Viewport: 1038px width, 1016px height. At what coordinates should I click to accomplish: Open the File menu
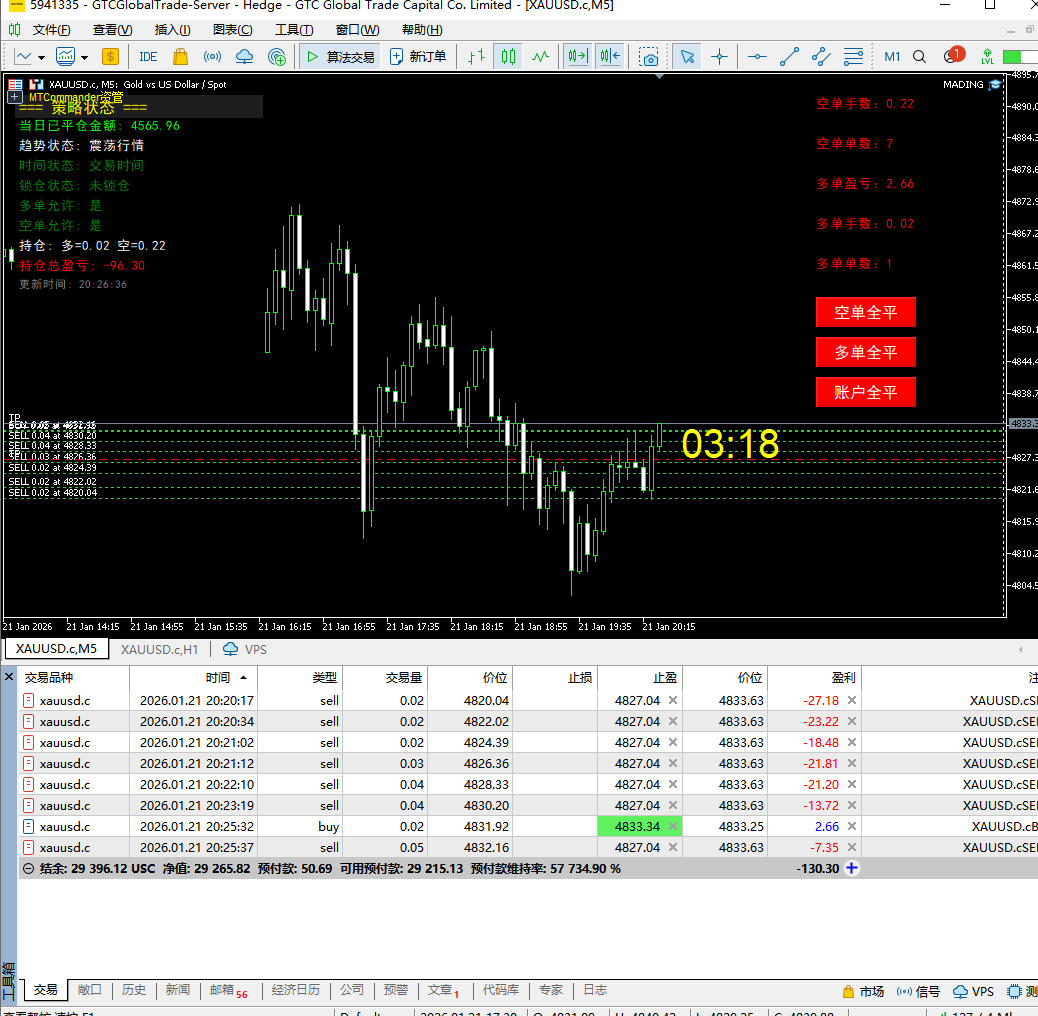tap(52, 30)
